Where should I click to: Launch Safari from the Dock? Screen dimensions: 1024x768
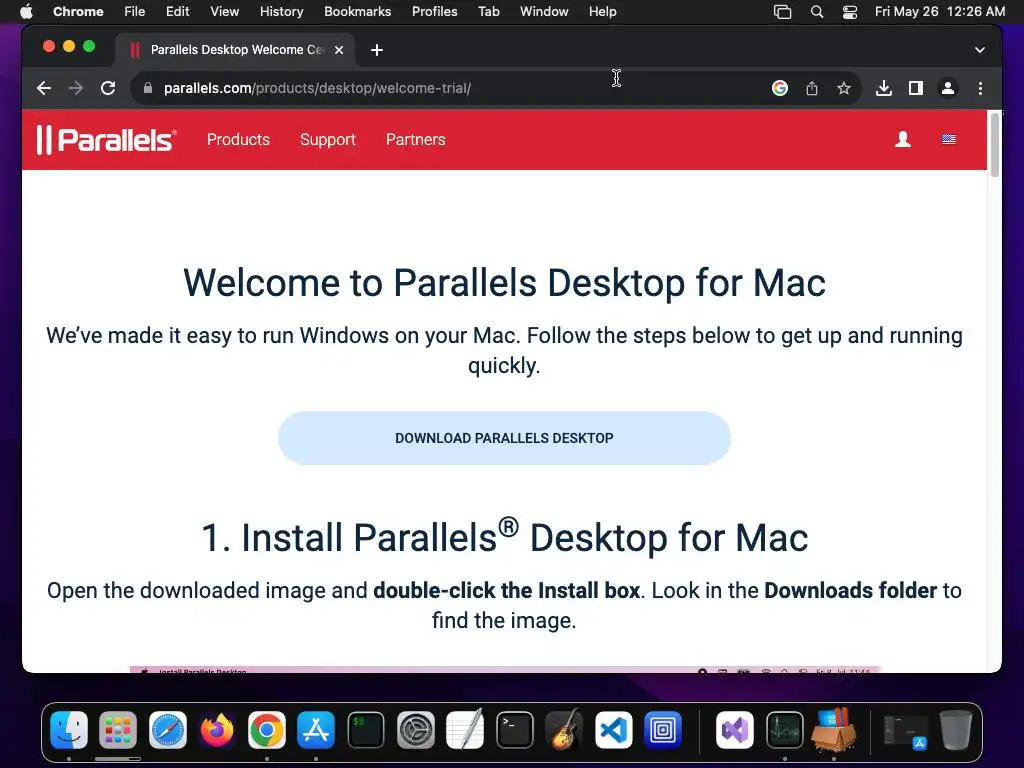coord(168,730)
